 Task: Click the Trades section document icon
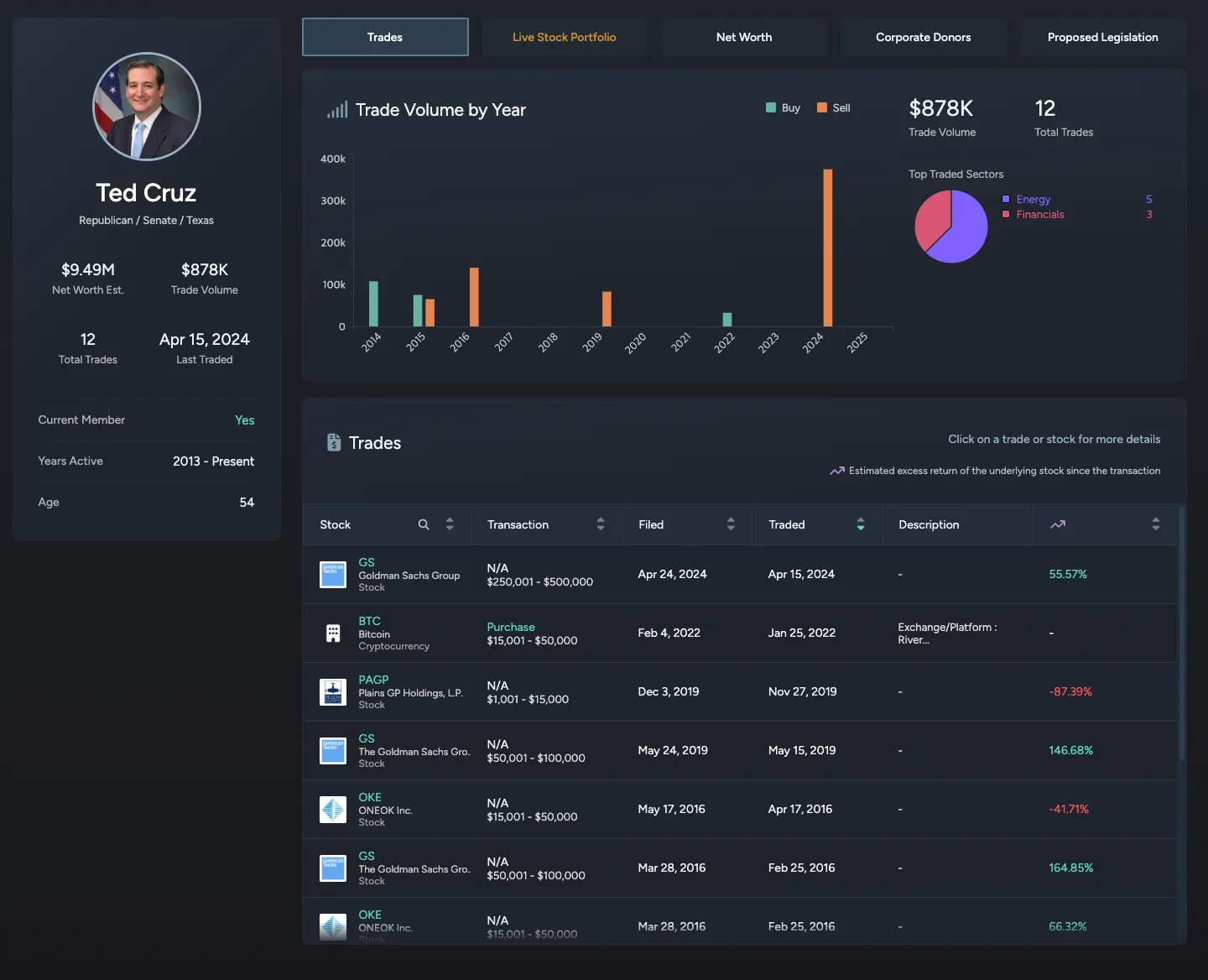[x=334, y=442]
